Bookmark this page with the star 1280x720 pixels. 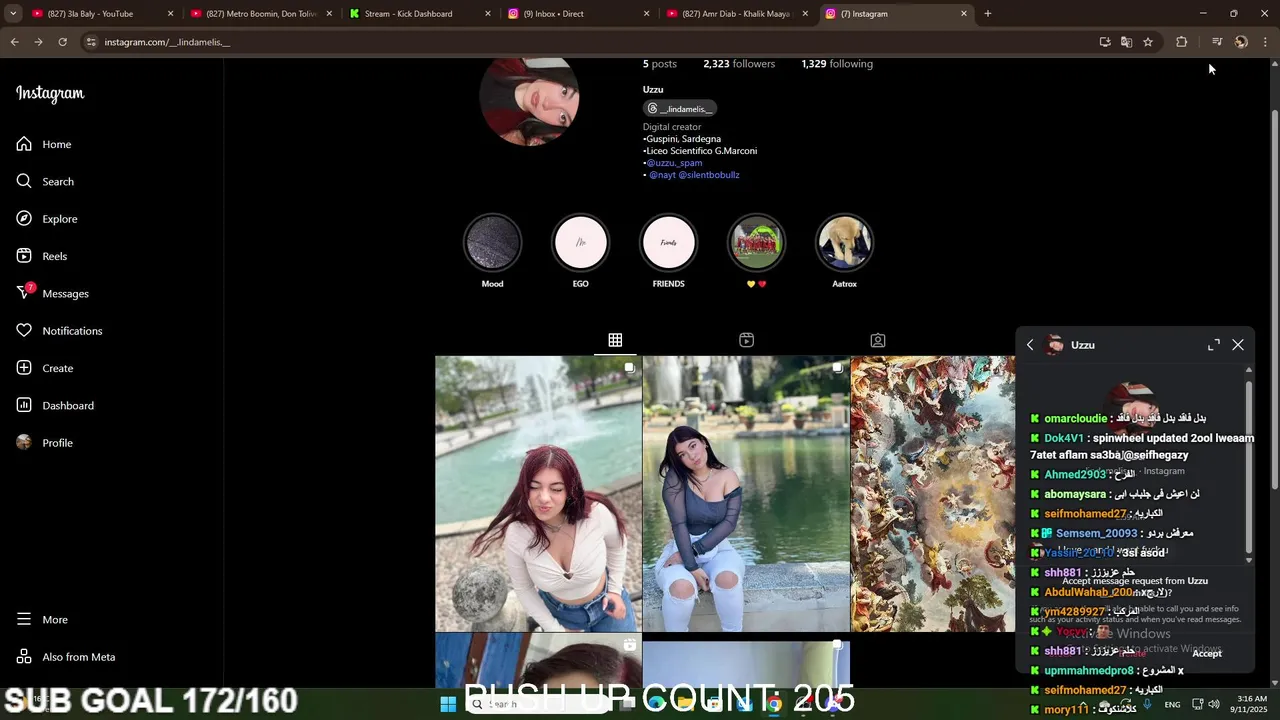tap(1148, 42)
